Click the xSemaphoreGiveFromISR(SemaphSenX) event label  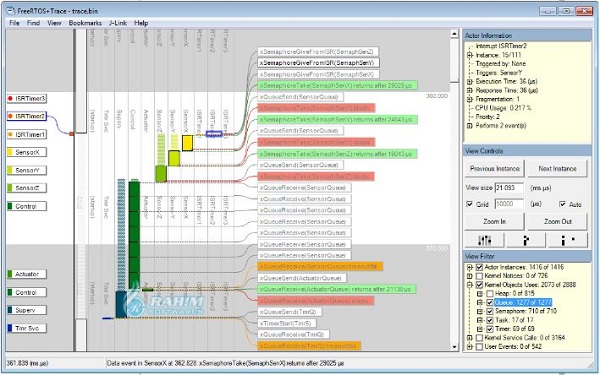tap(318, 74)
